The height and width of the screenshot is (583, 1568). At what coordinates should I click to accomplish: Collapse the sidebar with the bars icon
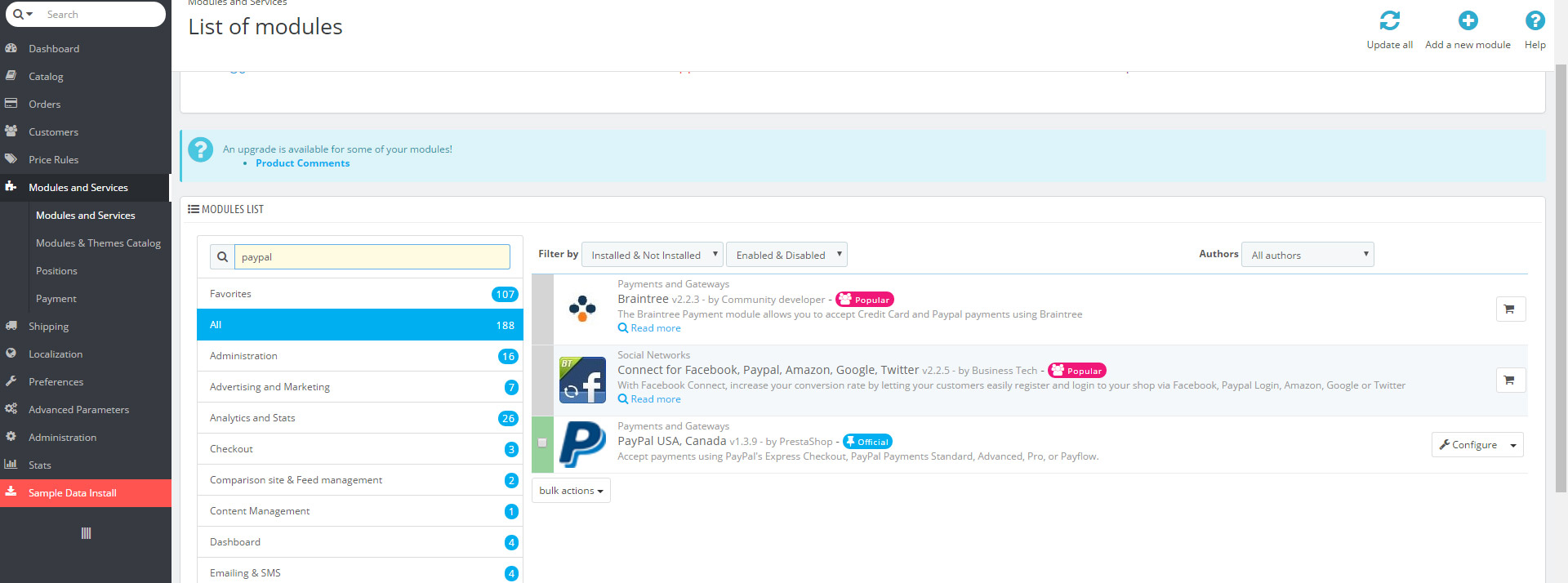coord(86,533)
